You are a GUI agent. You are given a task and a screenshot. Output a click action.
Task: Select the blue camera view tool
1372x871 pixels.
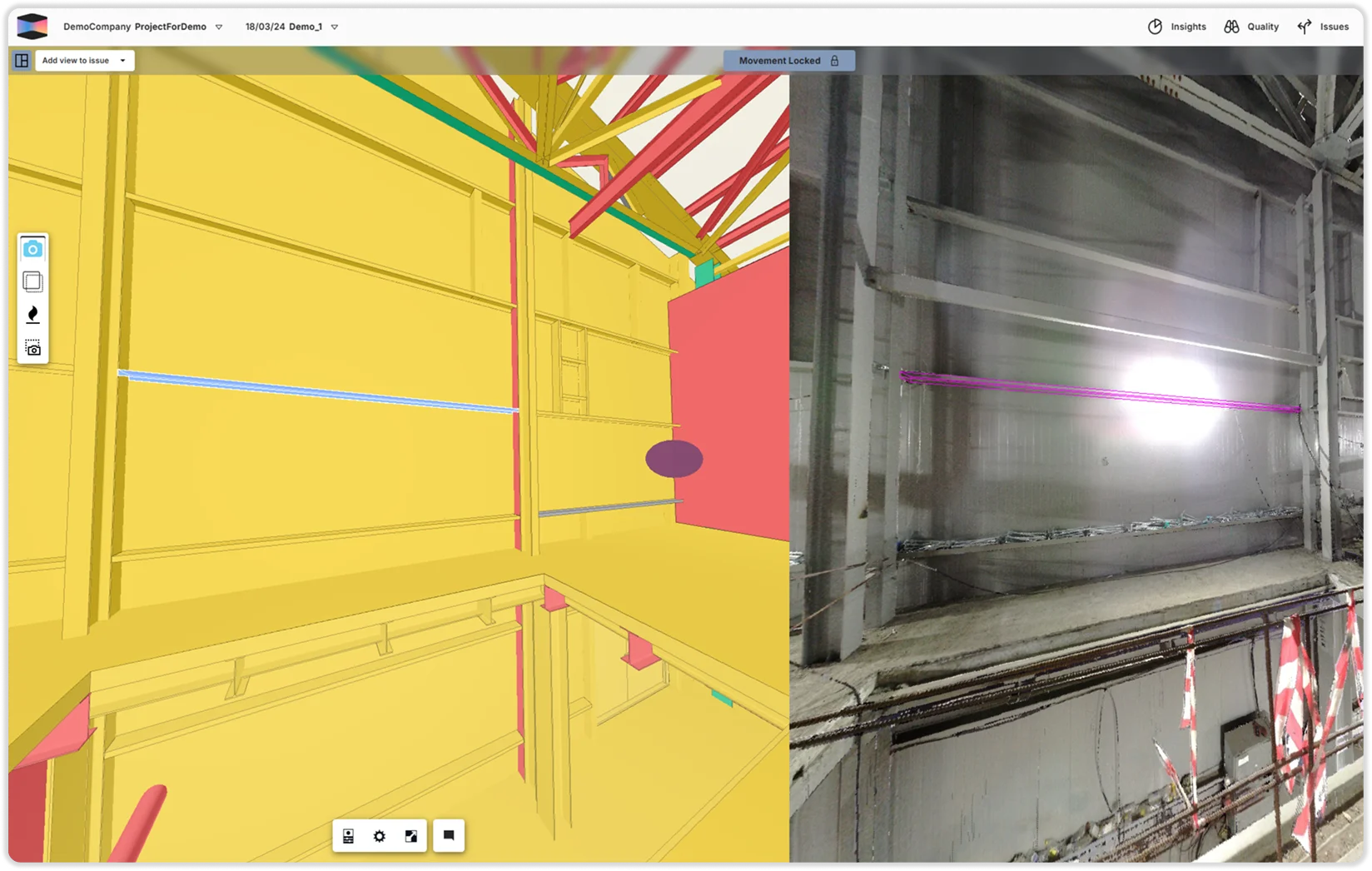click(x=32, y=249)
